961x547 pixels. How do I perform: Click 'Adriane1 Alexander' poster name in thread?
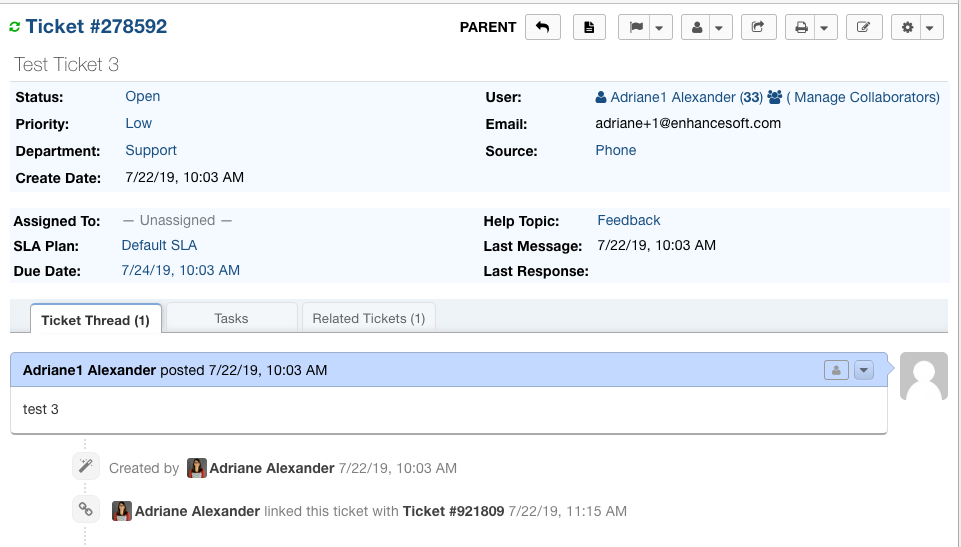(89, 370)
